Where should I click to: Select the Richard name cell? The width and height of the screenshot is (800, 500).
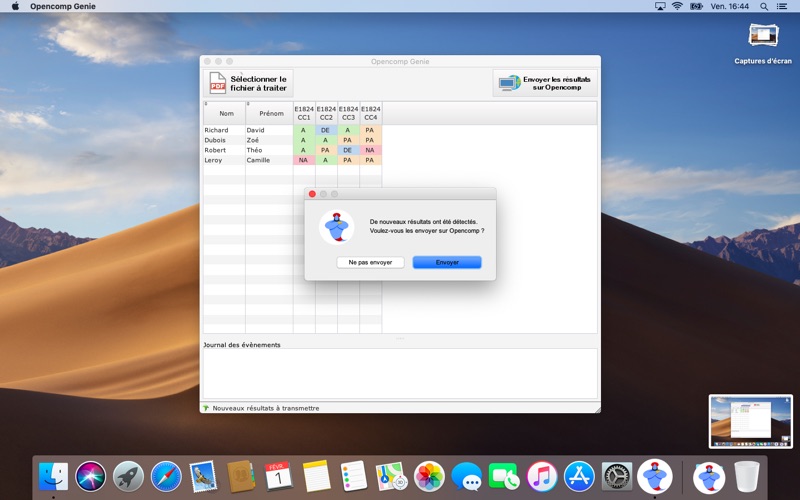(x=224, y=130)
